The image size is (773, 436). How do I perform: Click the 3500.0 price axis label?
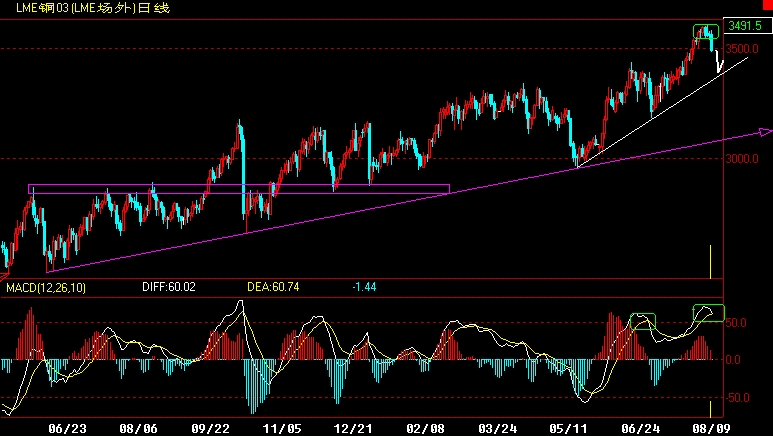point(742,49)
